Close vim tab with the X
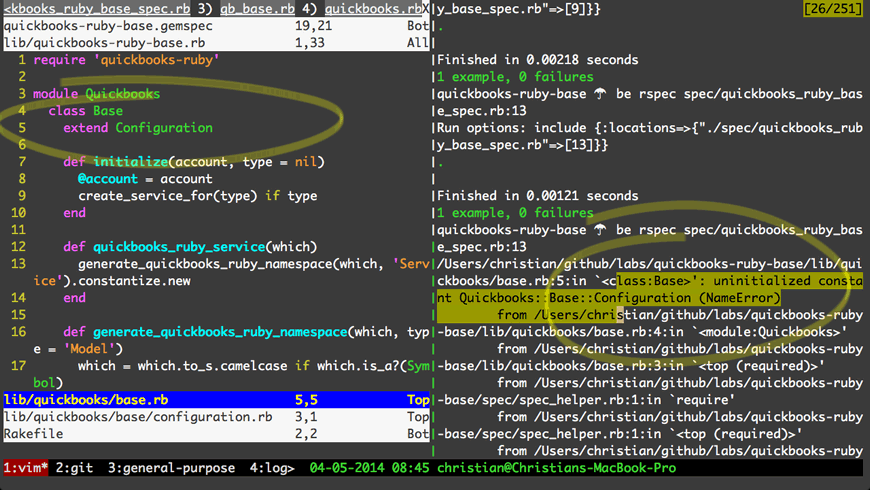Image resolution: width=870 pixels, height=490 pixels. [426, 9]
